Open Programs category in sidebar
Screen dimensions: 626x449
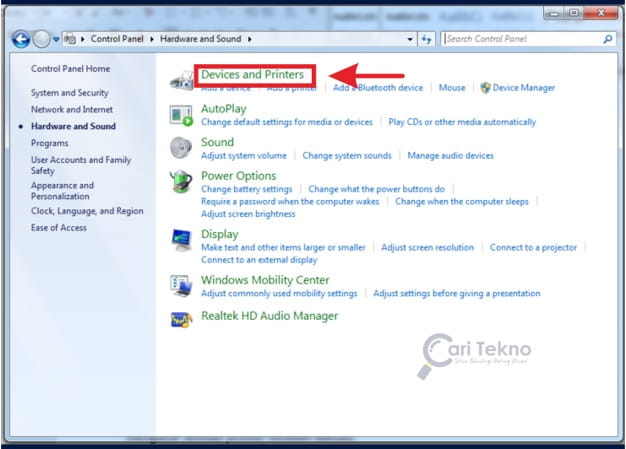(x=50, y=143)
